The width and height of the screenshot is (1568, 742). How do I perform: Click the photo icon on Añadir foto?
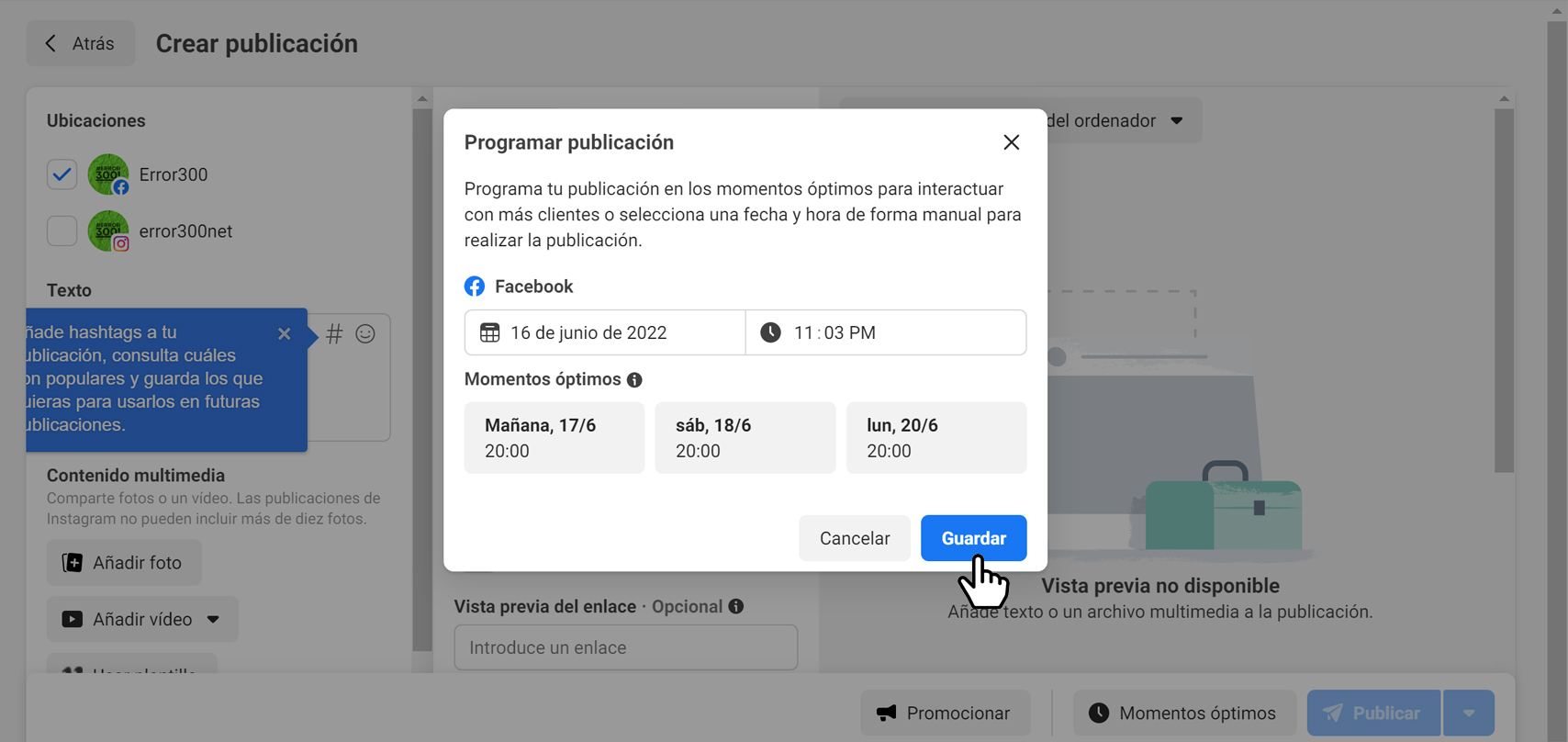click(x=72, y=562)
